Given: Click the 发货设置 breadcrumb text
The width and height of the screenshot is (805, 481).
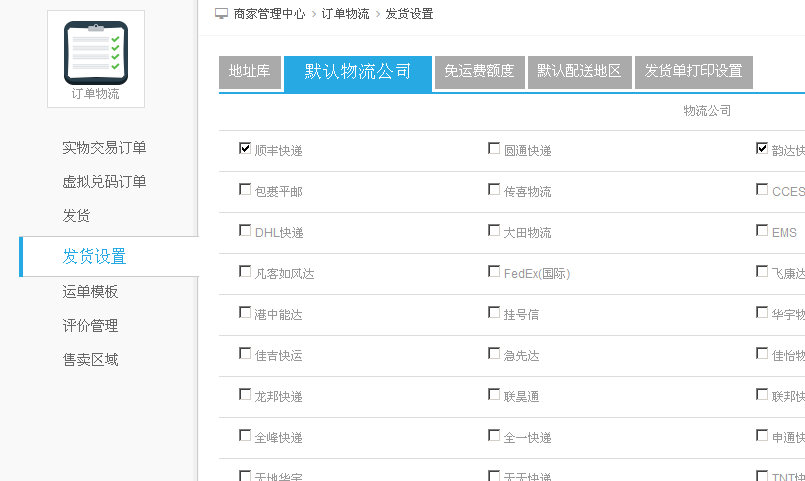Looking at the screenshot, I should pos(409,14).
